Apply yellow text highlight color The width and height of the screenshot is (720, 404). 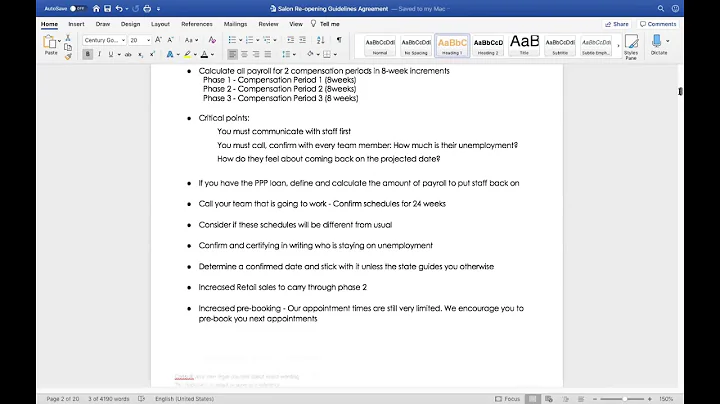click(187, 54)
